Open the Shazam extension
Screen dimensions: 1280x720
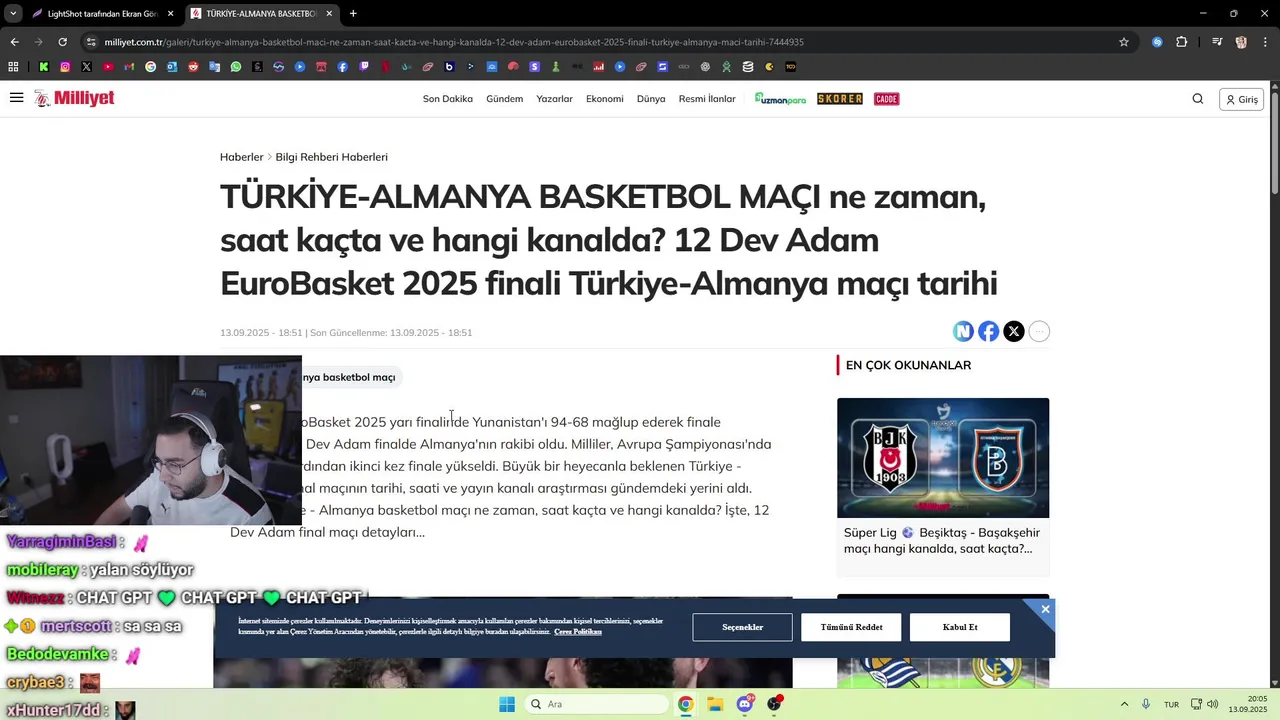(x=1157, y=42)
